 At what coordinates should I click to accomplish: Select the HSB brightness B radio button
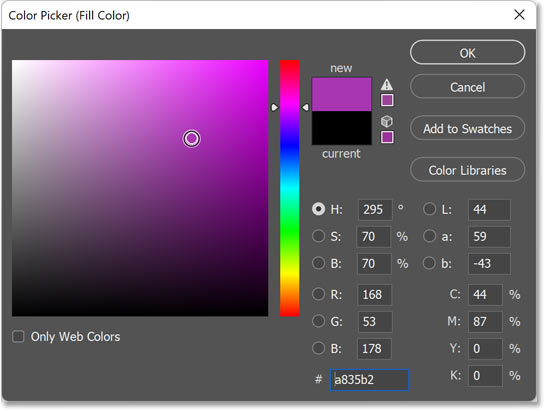[318, 263]
